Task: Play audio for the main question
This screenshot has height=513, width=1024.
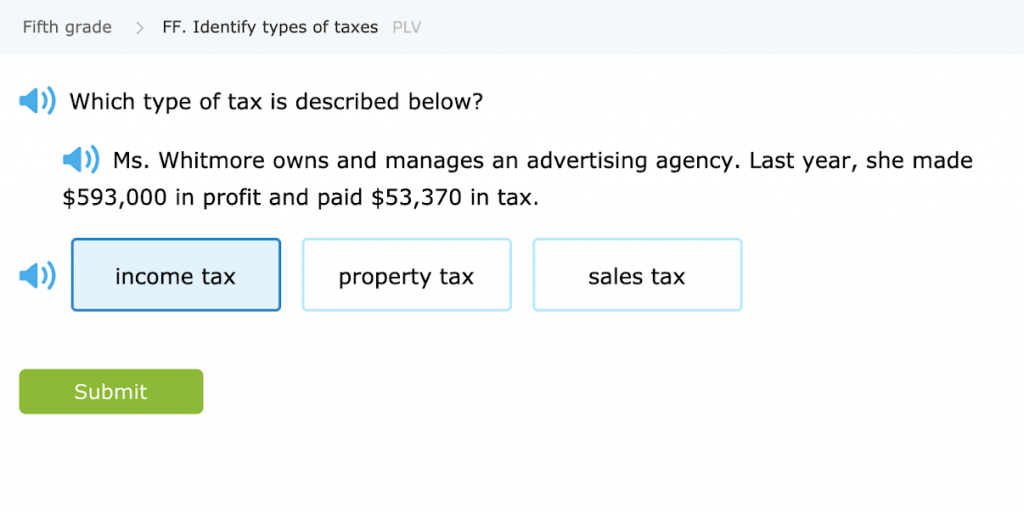Action: [38, 101]
